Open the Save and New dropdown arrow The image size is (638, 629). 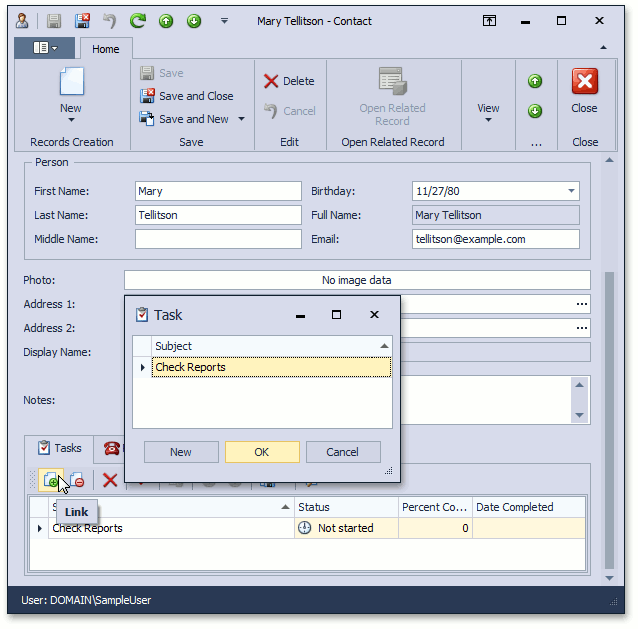click(x=241, y=120)
